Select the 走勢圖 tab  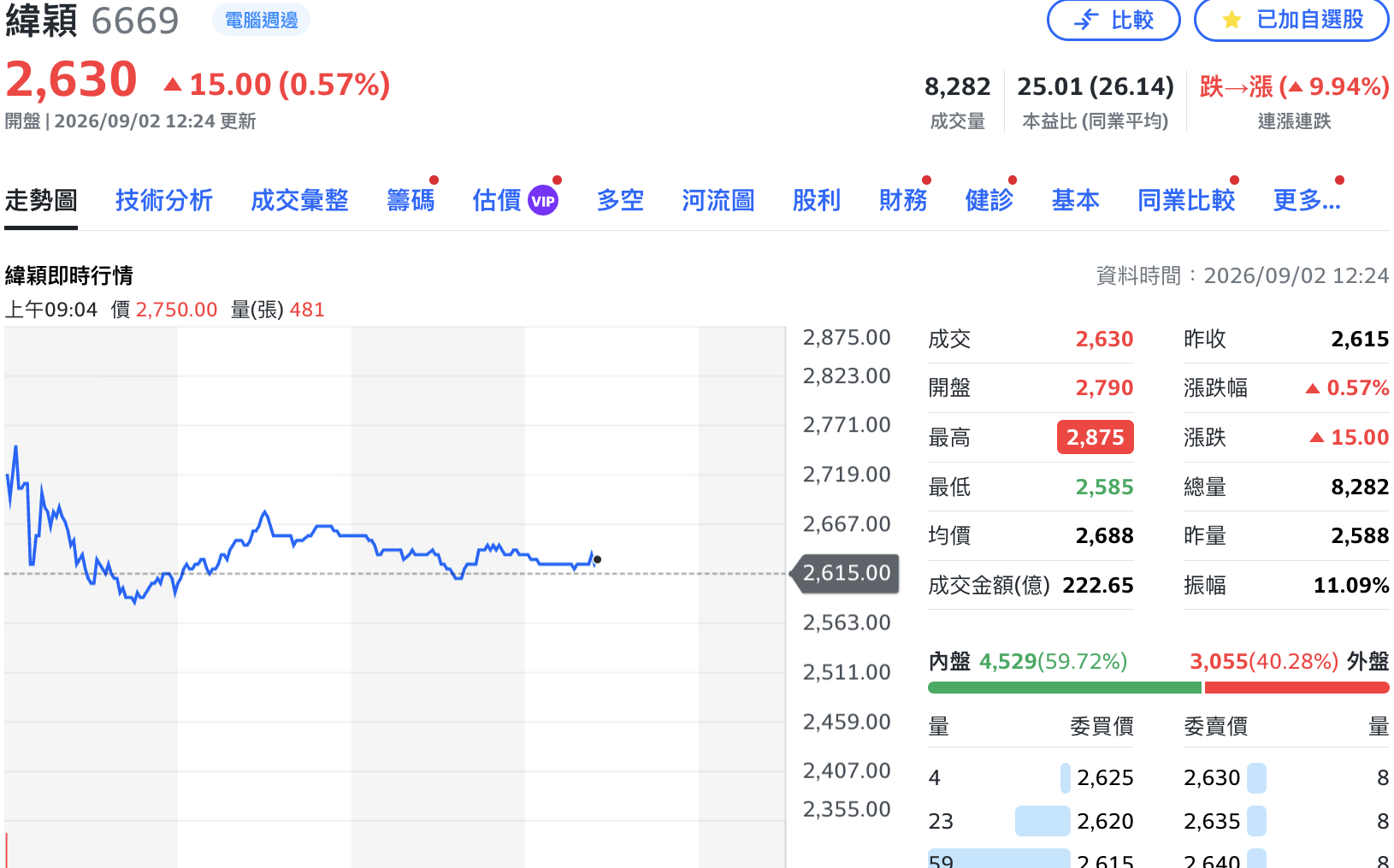41,200
